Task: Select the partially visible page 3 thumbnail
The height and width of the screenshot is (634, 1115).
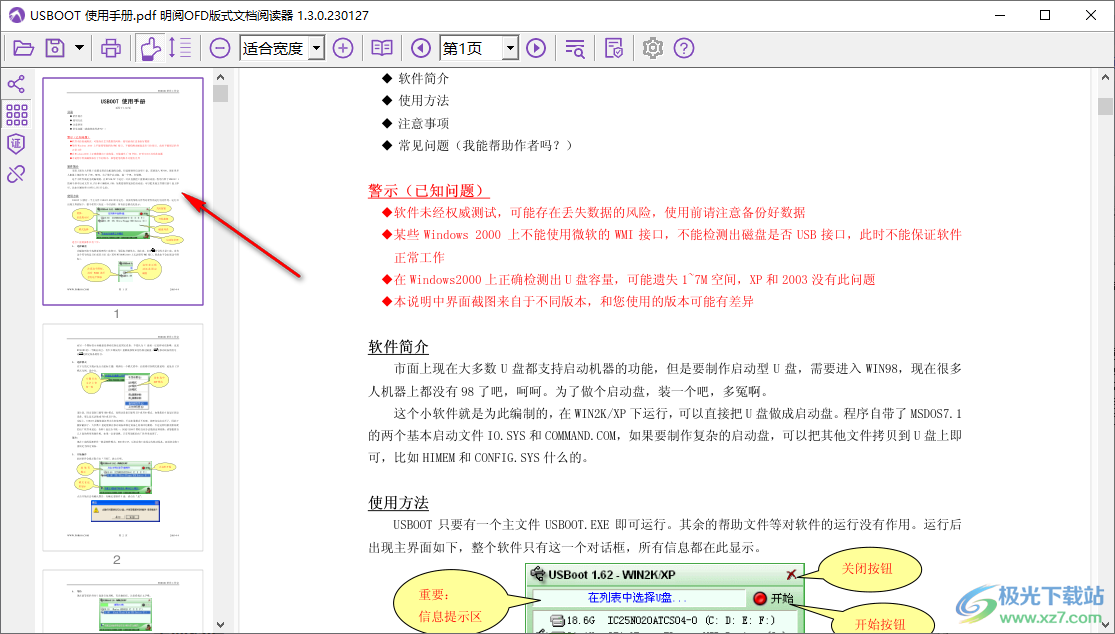Action: tap(123, 601)
